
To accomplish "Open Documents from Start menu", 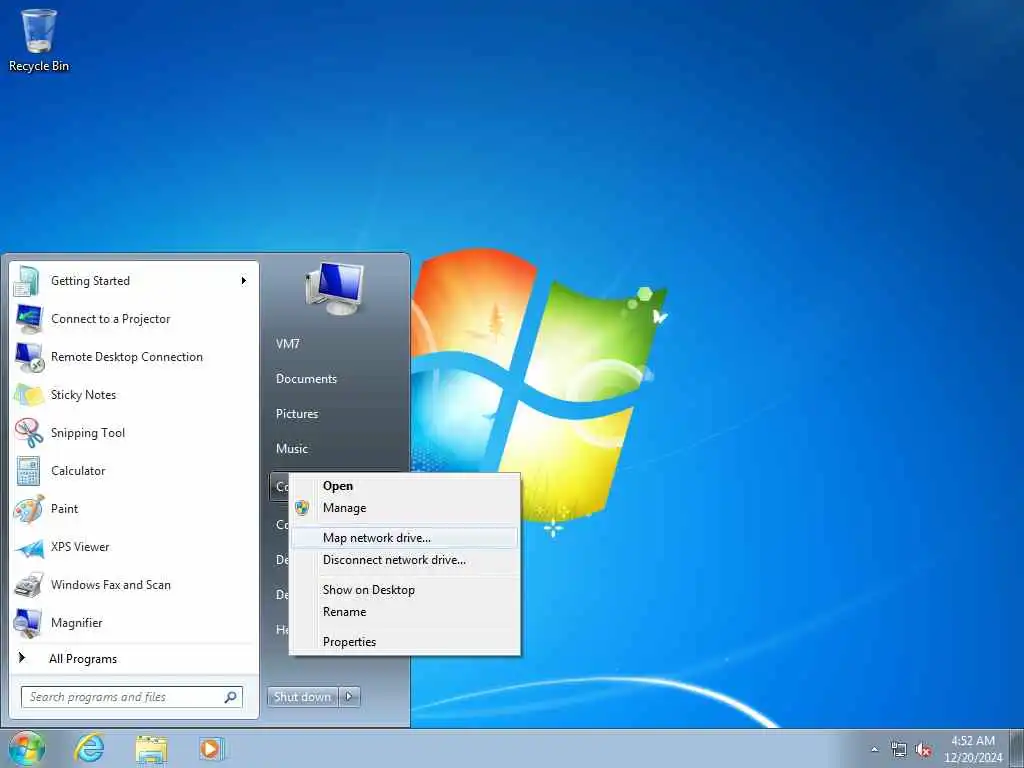I will 306,379.
